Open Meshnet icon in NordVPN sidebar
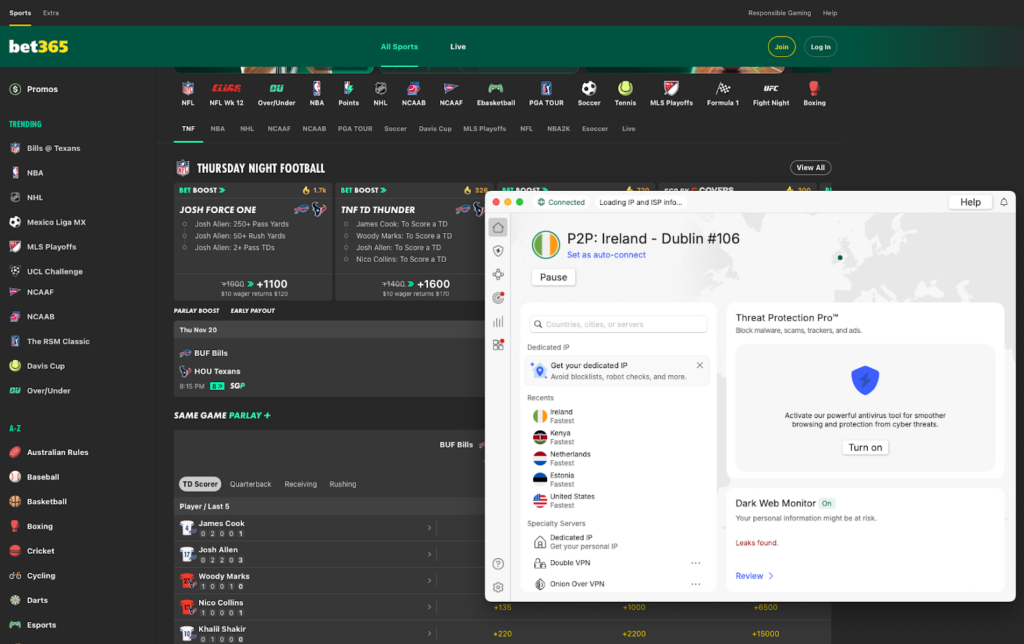This screenshot has width=1024, height=644. [x=498, y=274]
